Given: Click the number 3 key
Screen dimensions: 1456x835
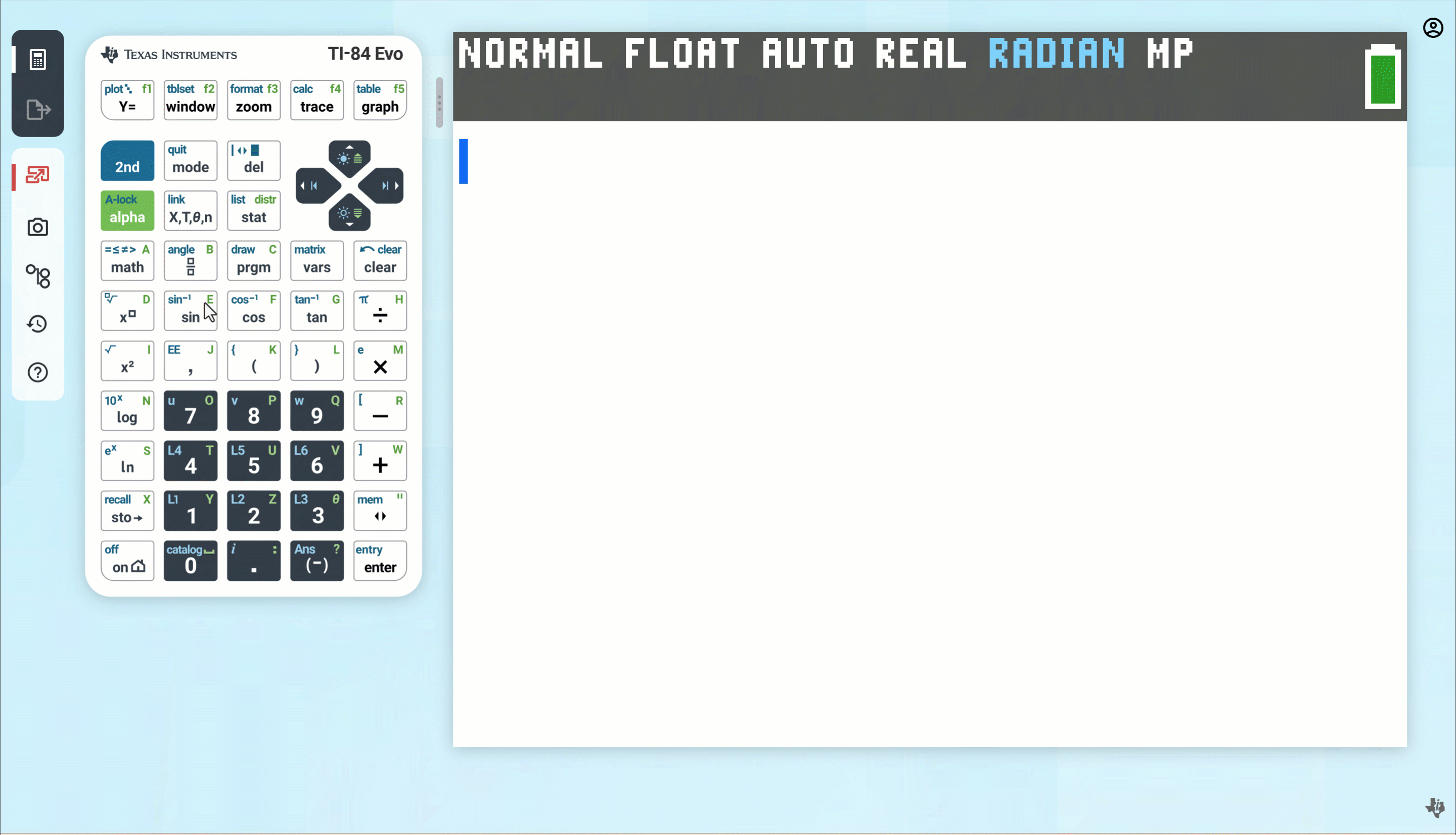Looking at the screenshot, I should [317, 511].
